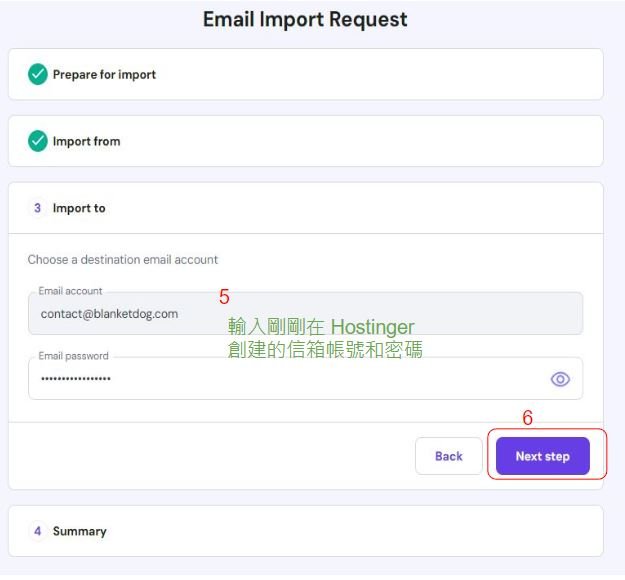Show password with the eye icon
This screenshot has width=625, height=580.
tap(560, 379)
